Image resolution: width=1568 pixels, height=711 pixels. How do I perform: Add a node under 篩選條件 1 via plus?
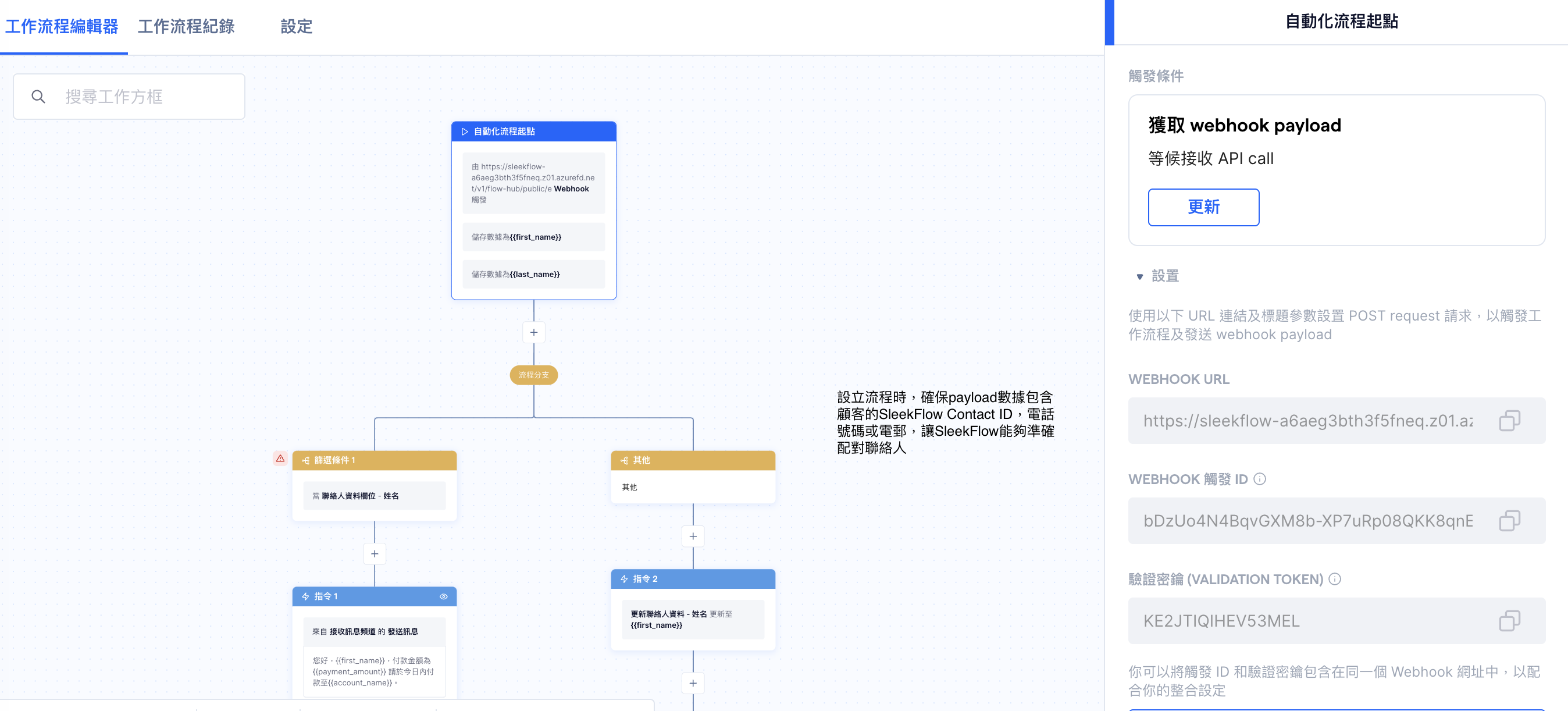click(x=375, y=553)
